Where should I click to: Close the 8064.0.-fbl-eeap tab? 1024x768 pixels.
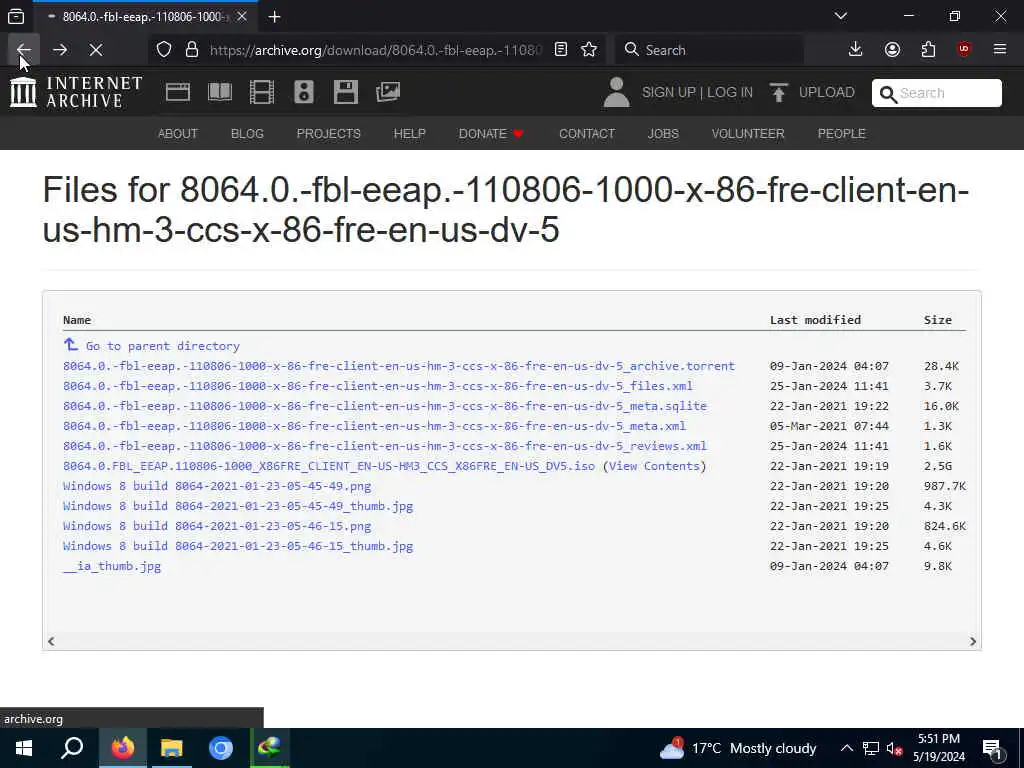[242, 16]
